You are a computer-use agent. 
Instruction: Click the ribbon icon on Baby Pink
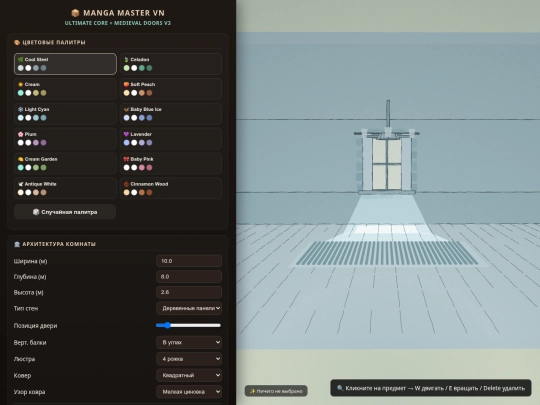[126, 159]
